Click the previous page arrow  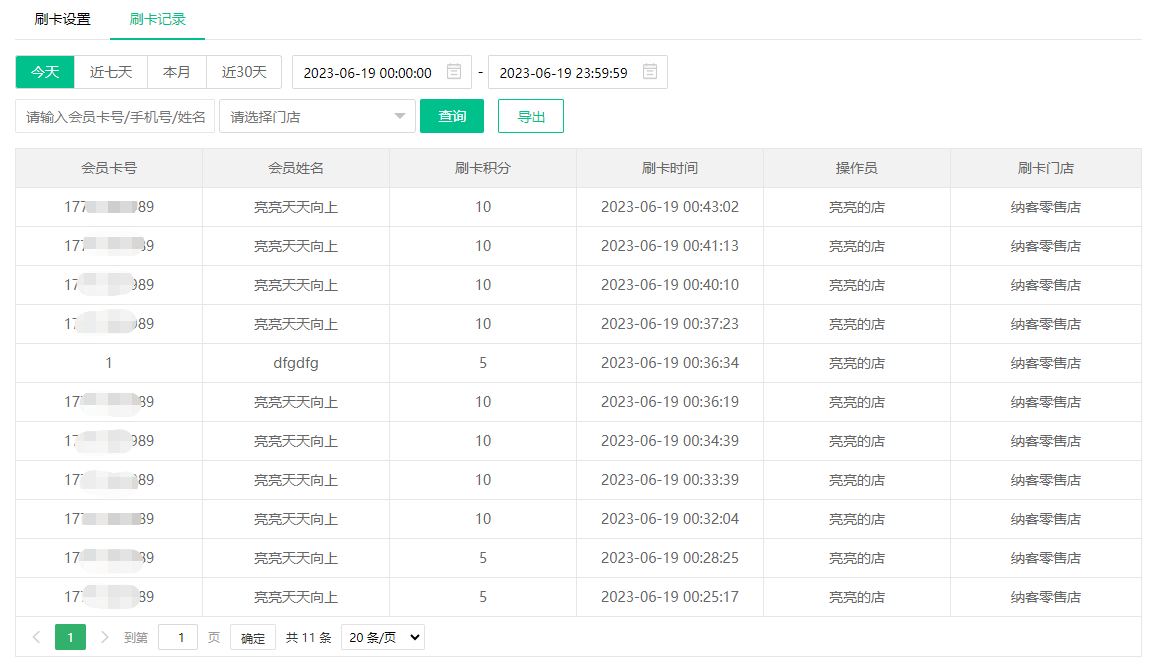(x=36, y=637)
